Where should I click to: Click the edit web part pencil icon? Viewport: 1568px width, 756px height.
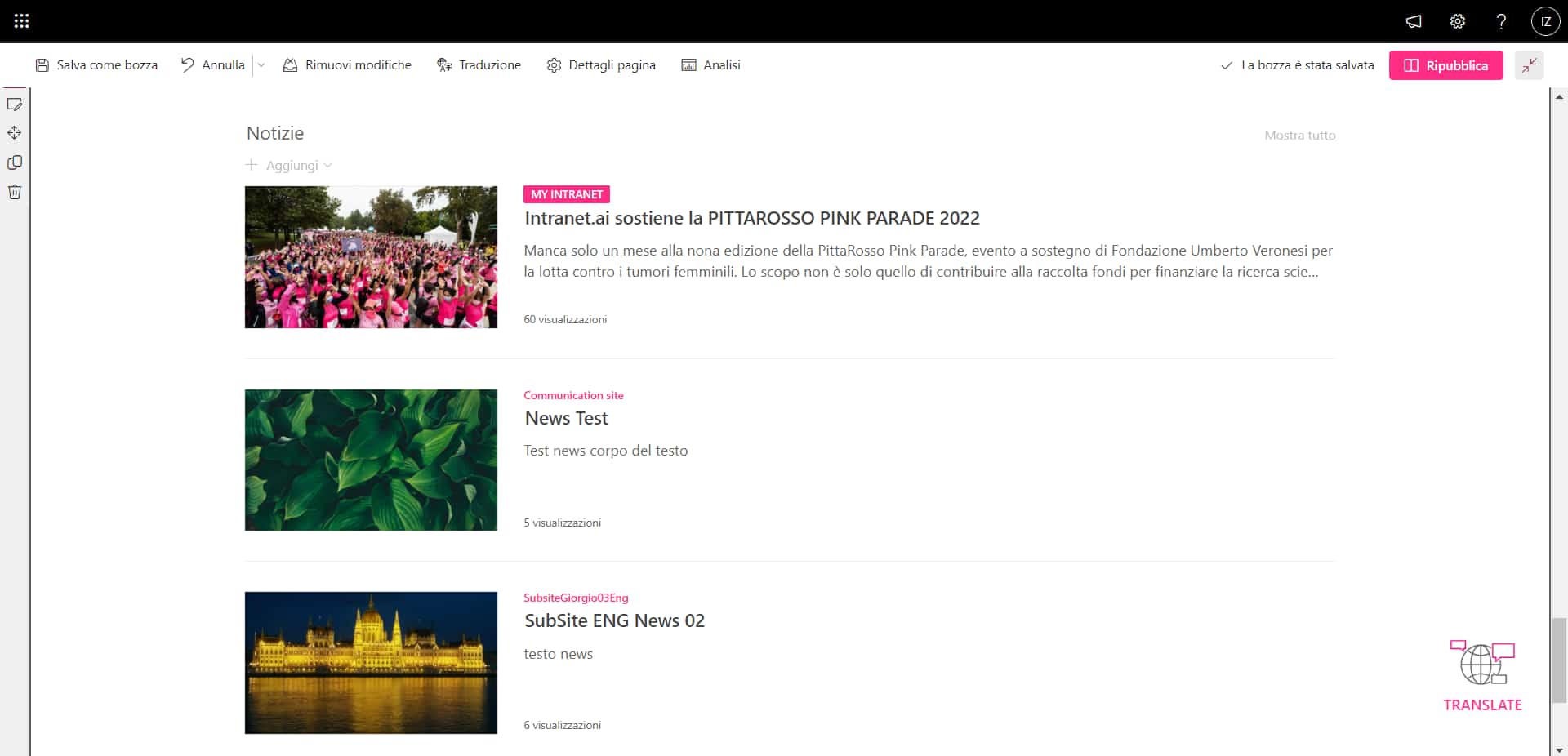(15, 105)
